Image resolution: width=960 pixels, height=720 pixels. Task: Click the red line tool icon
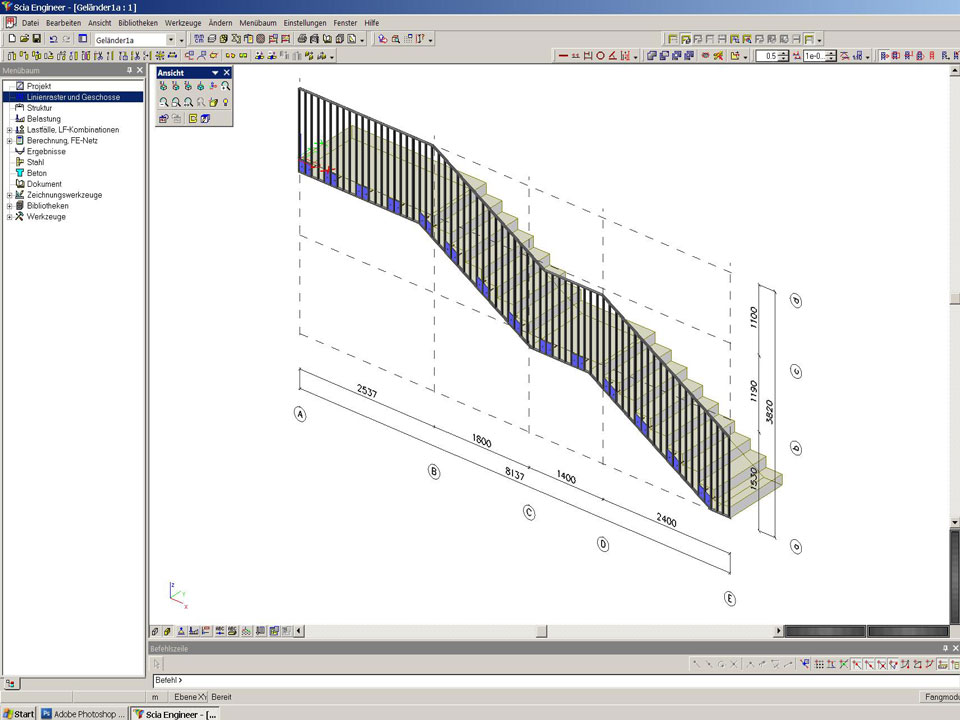pyautogui.click(x=563, y=56)
